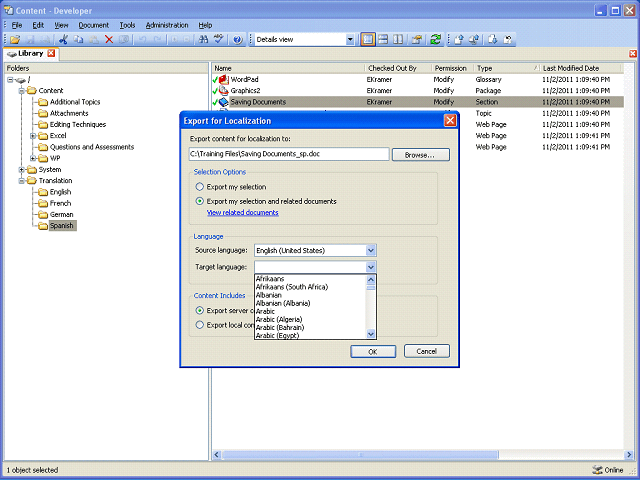
Task: Click the Saving Documents section book icon
Action: [223, 102]
